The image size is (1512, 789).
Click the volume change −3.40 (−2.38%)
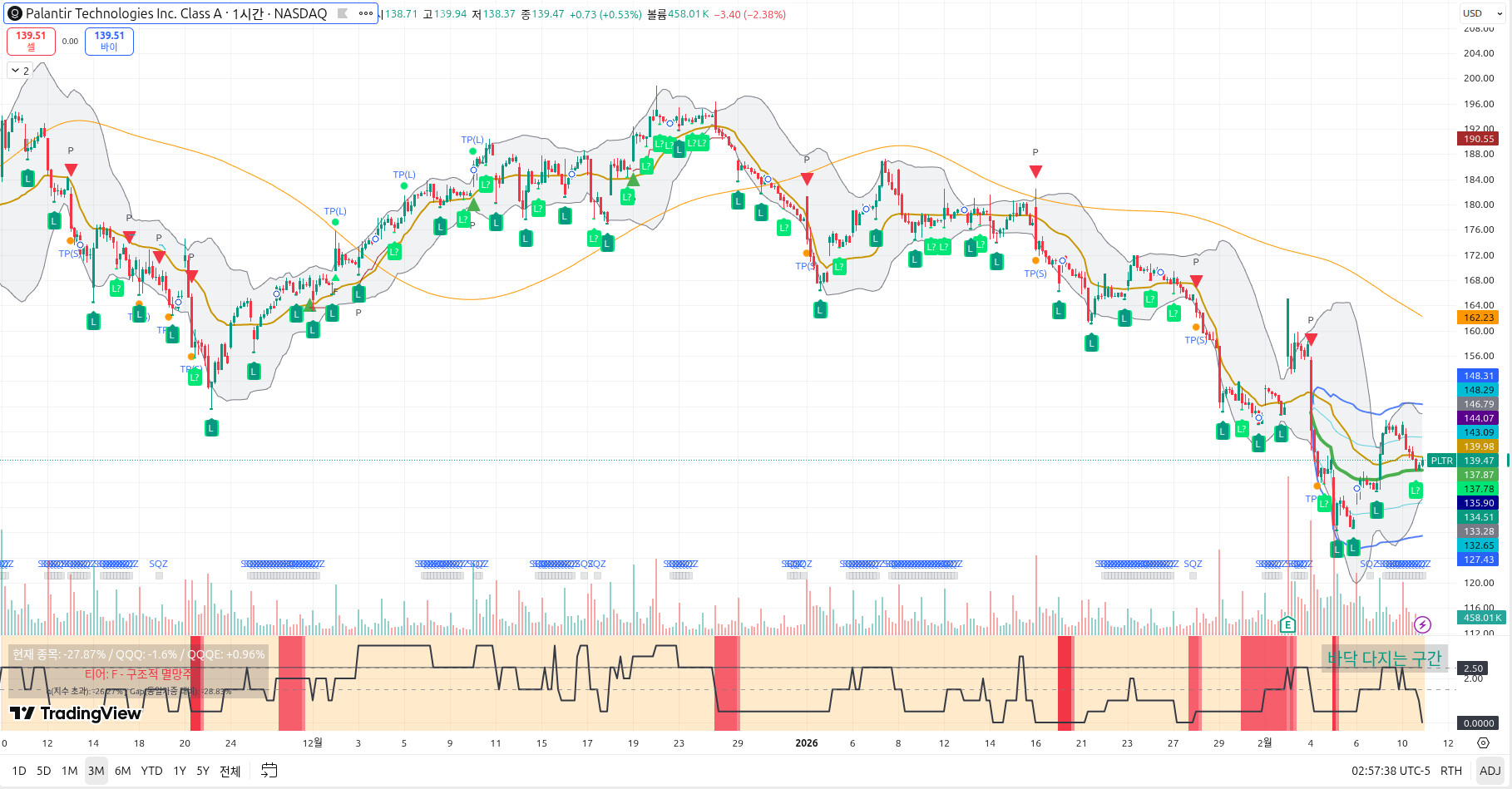(749, 14)
